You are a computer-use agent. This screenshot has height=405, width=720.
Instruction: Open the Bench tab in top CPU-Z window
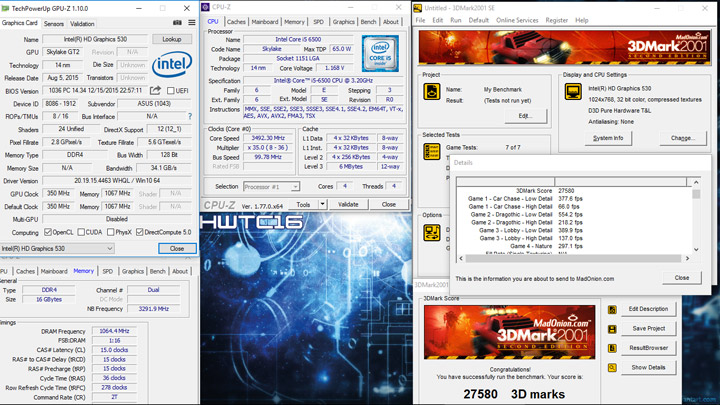pos(368,22)
